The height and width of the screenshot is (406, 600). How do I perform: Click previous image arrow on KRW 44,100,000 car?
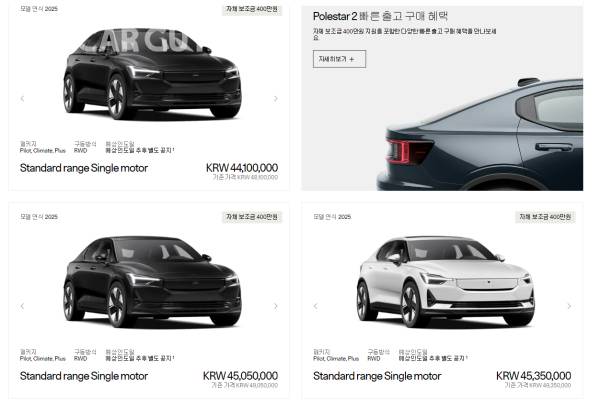22,99
